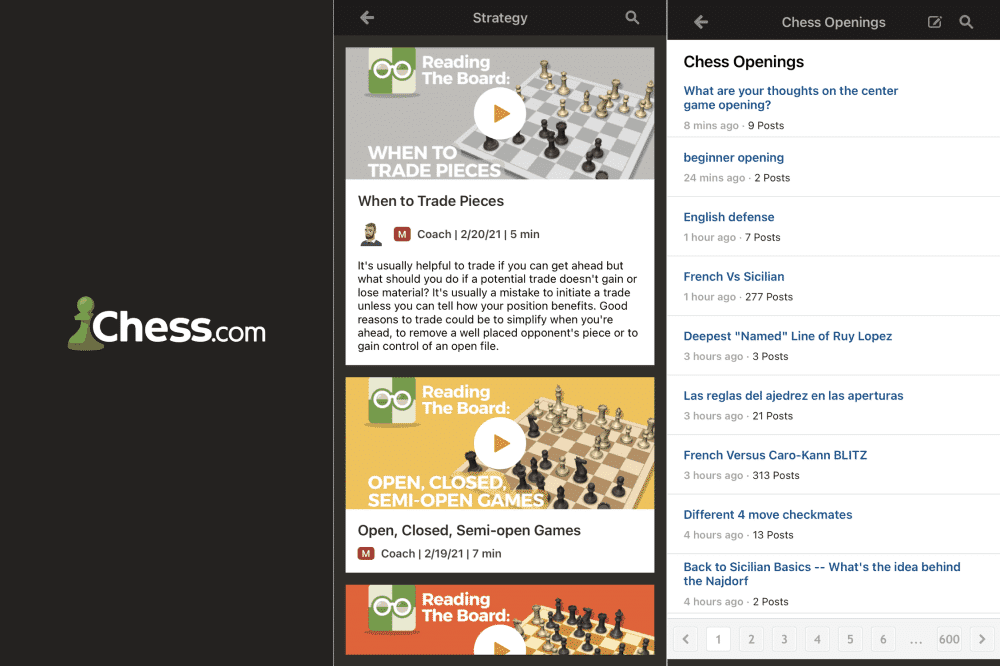Open page 2 of forum topics

coord(751,639)
